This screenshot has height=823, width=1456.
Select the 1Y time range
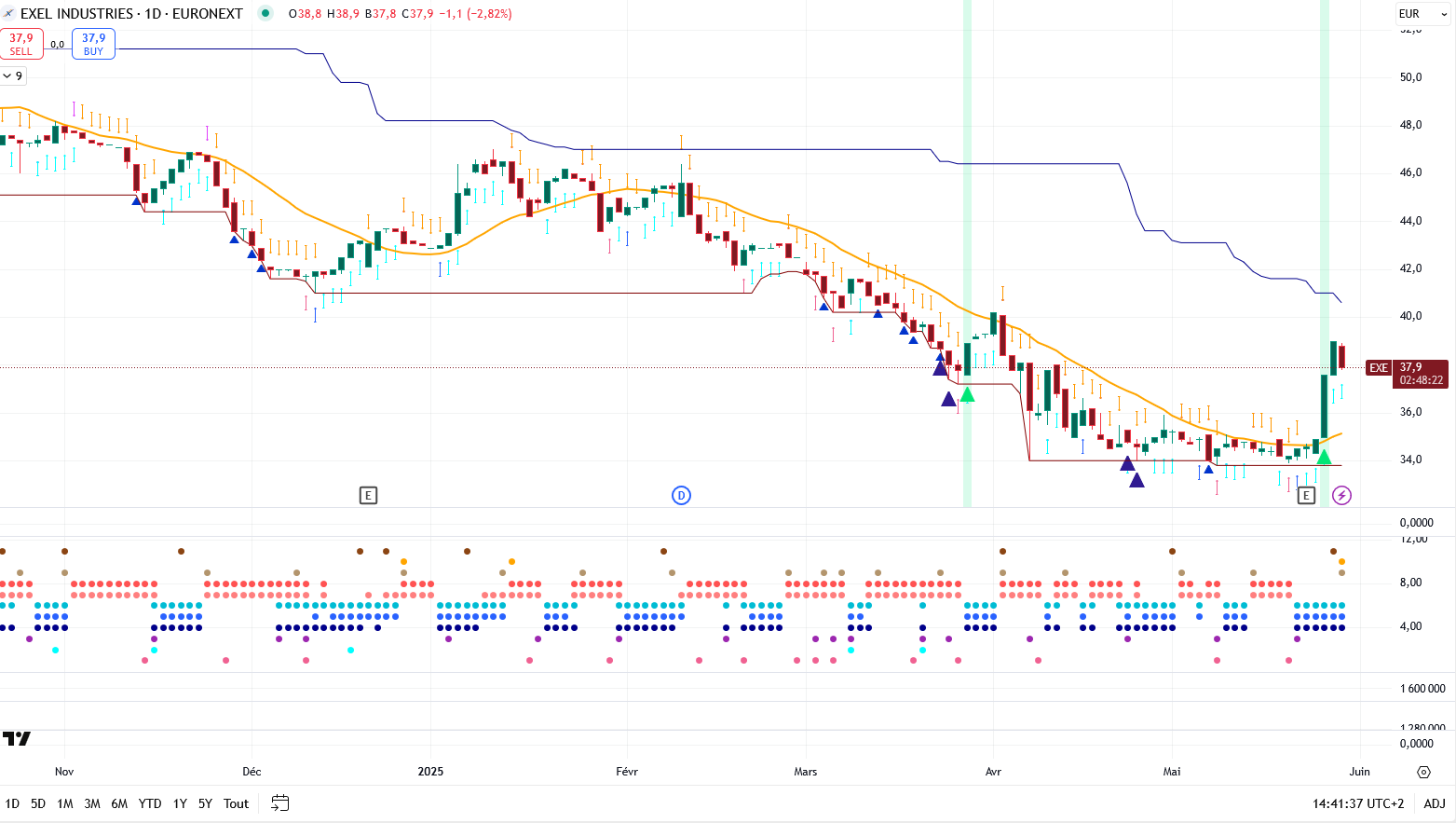click(x=180, y=803)
